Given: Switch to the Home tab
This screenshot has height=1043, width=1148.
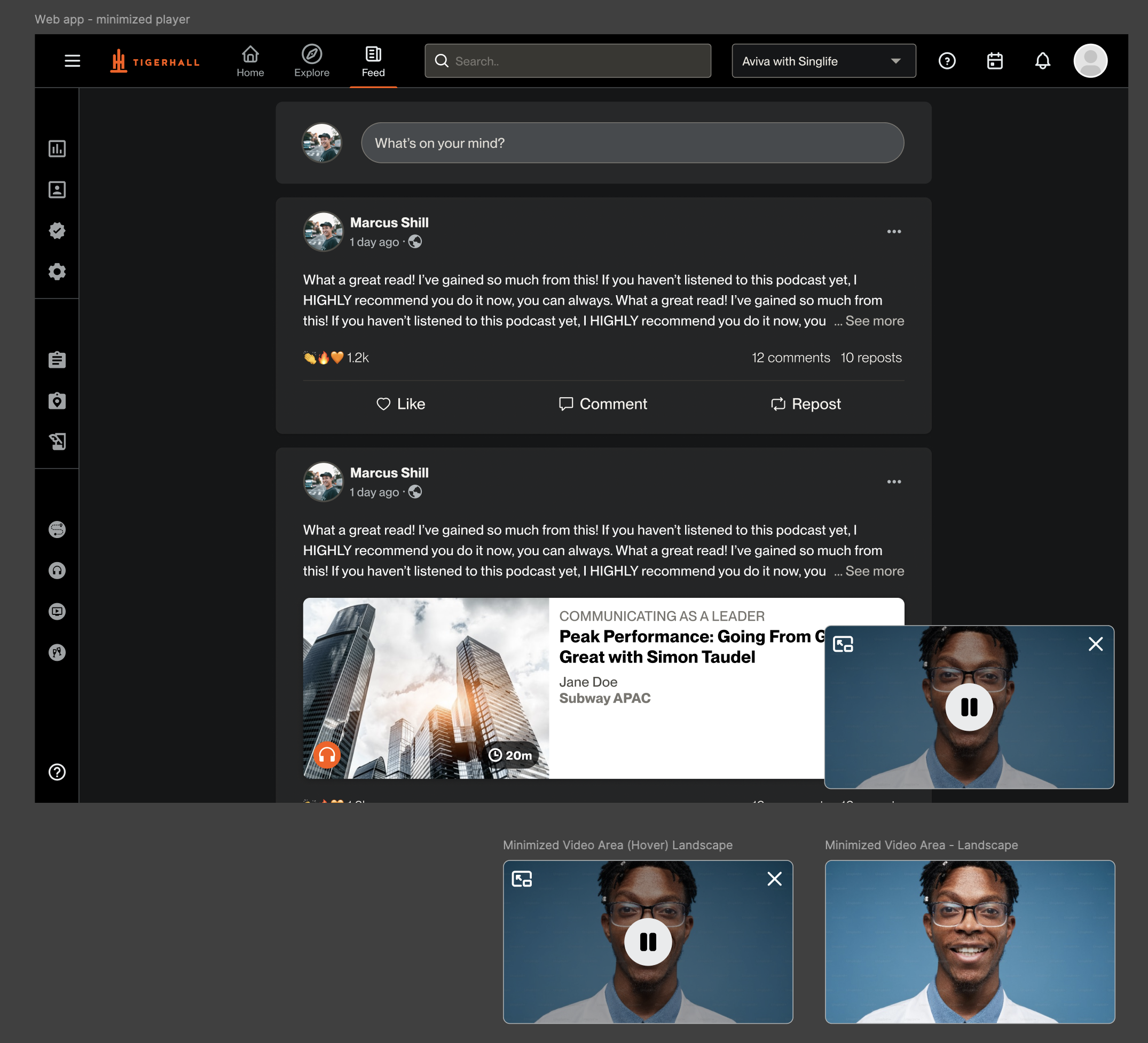Looking at the screenshot, I should click(250, 61).
